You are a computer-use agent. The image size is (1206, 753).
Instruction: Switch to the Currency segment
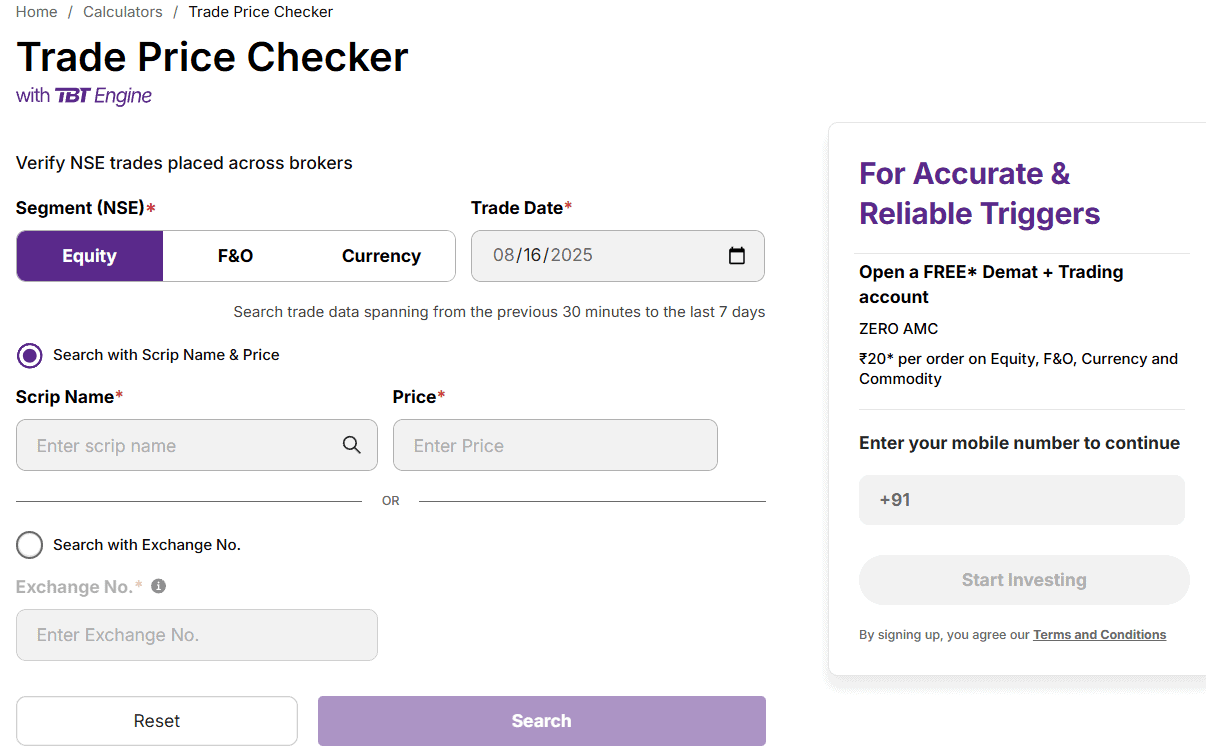(x=381, y=256)
